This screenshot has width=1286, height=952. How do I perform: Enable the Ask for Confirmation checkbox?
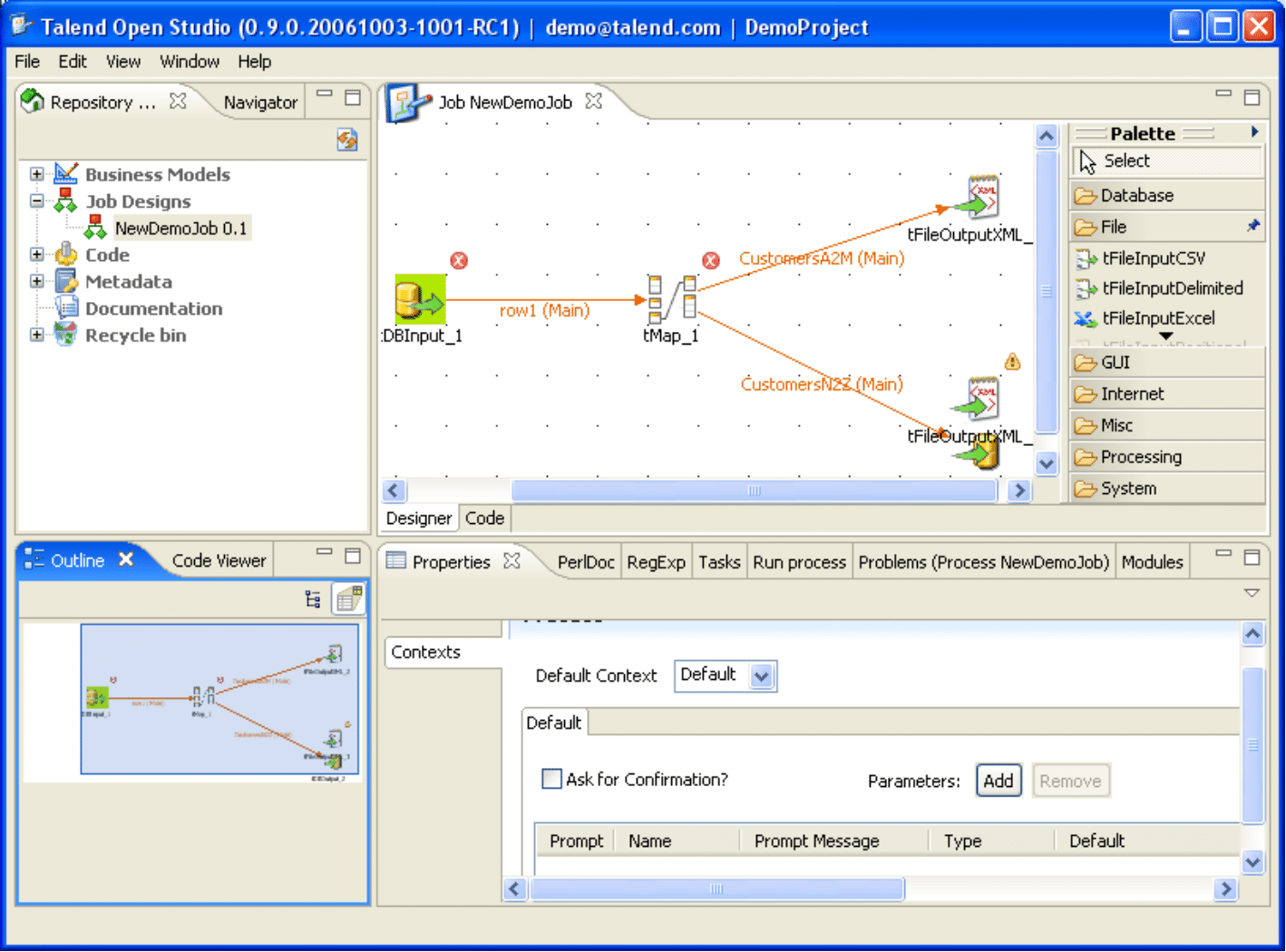551,779
